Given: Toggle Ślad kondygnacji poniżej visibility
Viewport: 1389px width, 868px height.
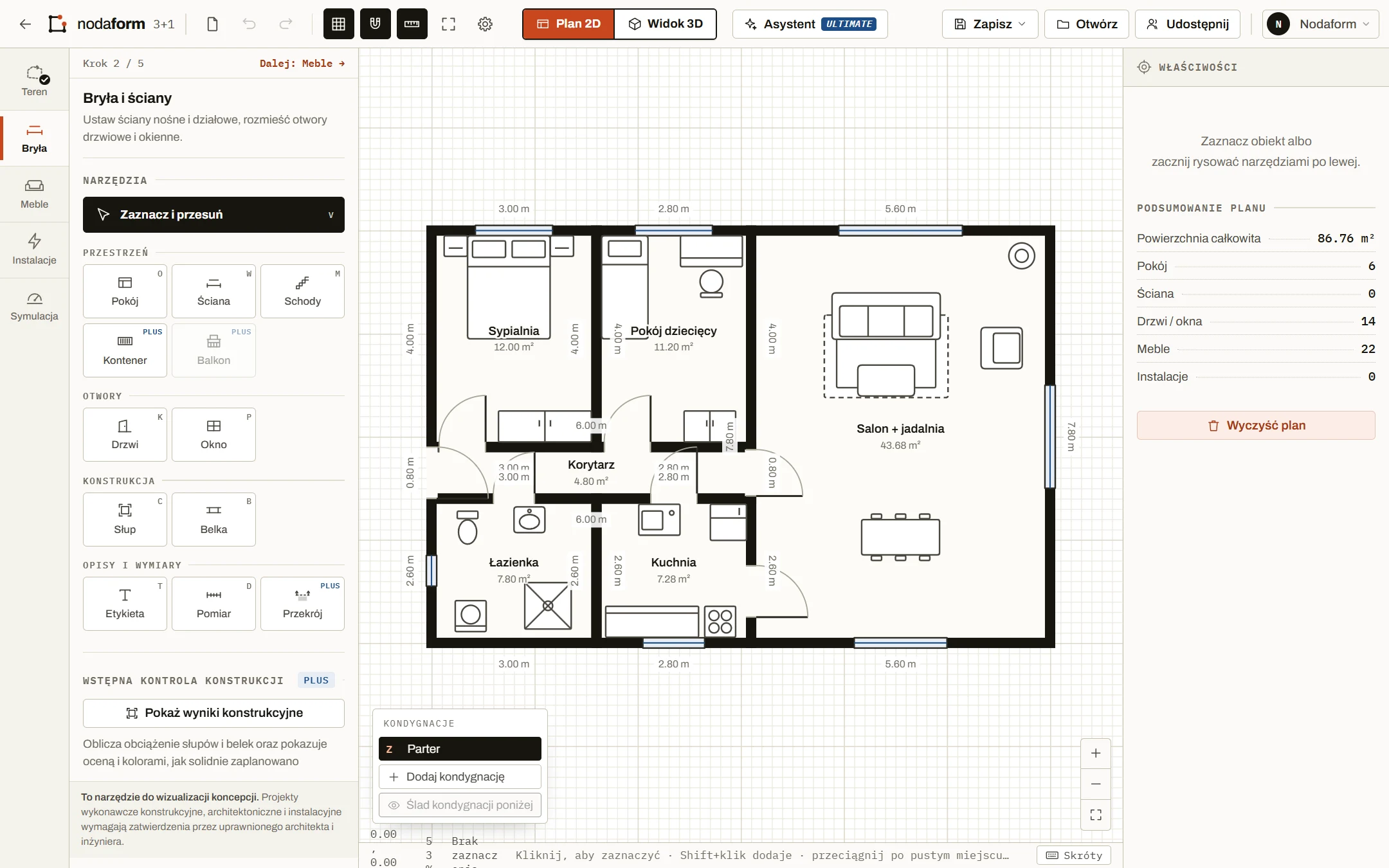Looking at the screenshot, I should click(460, 805).
